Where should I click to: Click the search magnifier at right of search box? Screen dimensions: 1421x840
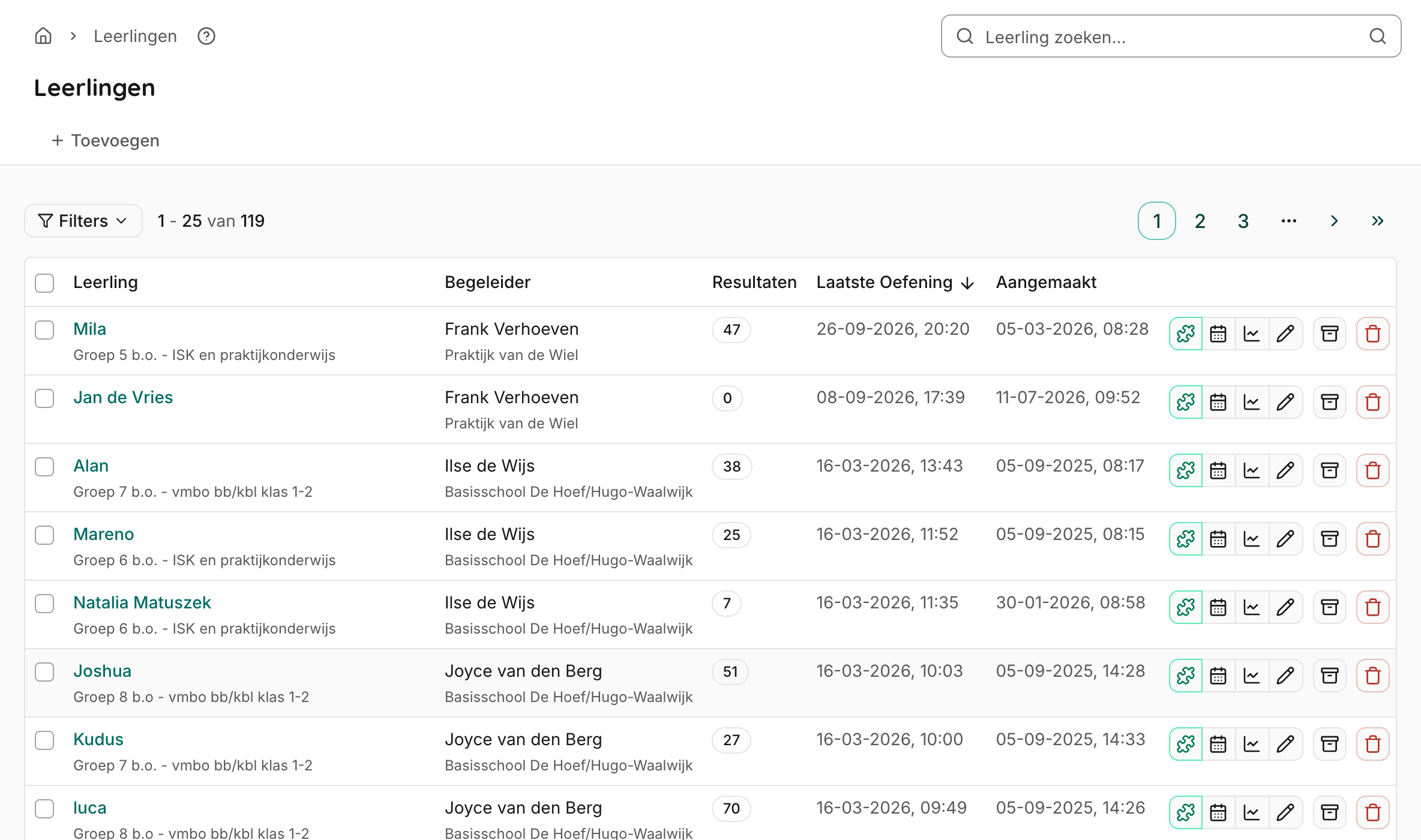1378,37
